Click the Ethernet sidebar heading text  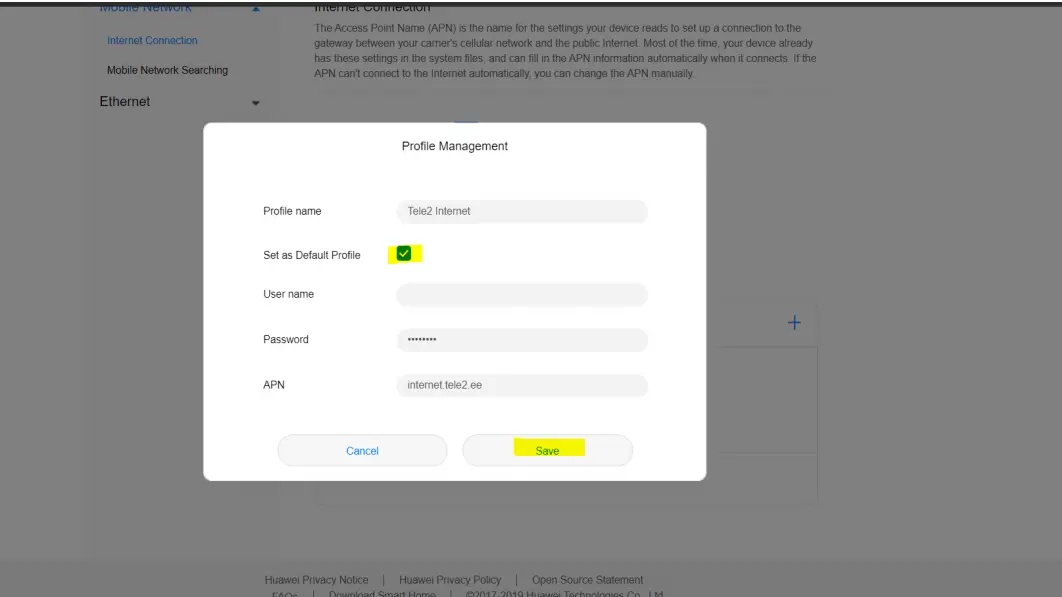125,102
